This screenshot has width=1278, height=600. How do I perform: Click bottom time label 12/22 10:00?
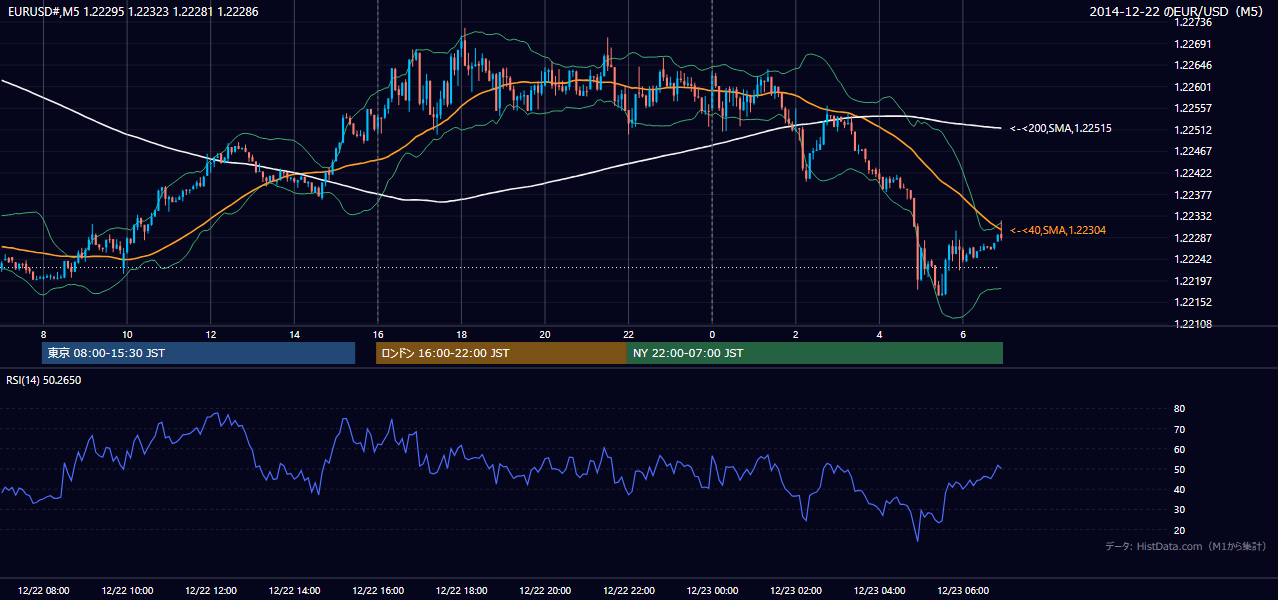click(127, 591)
